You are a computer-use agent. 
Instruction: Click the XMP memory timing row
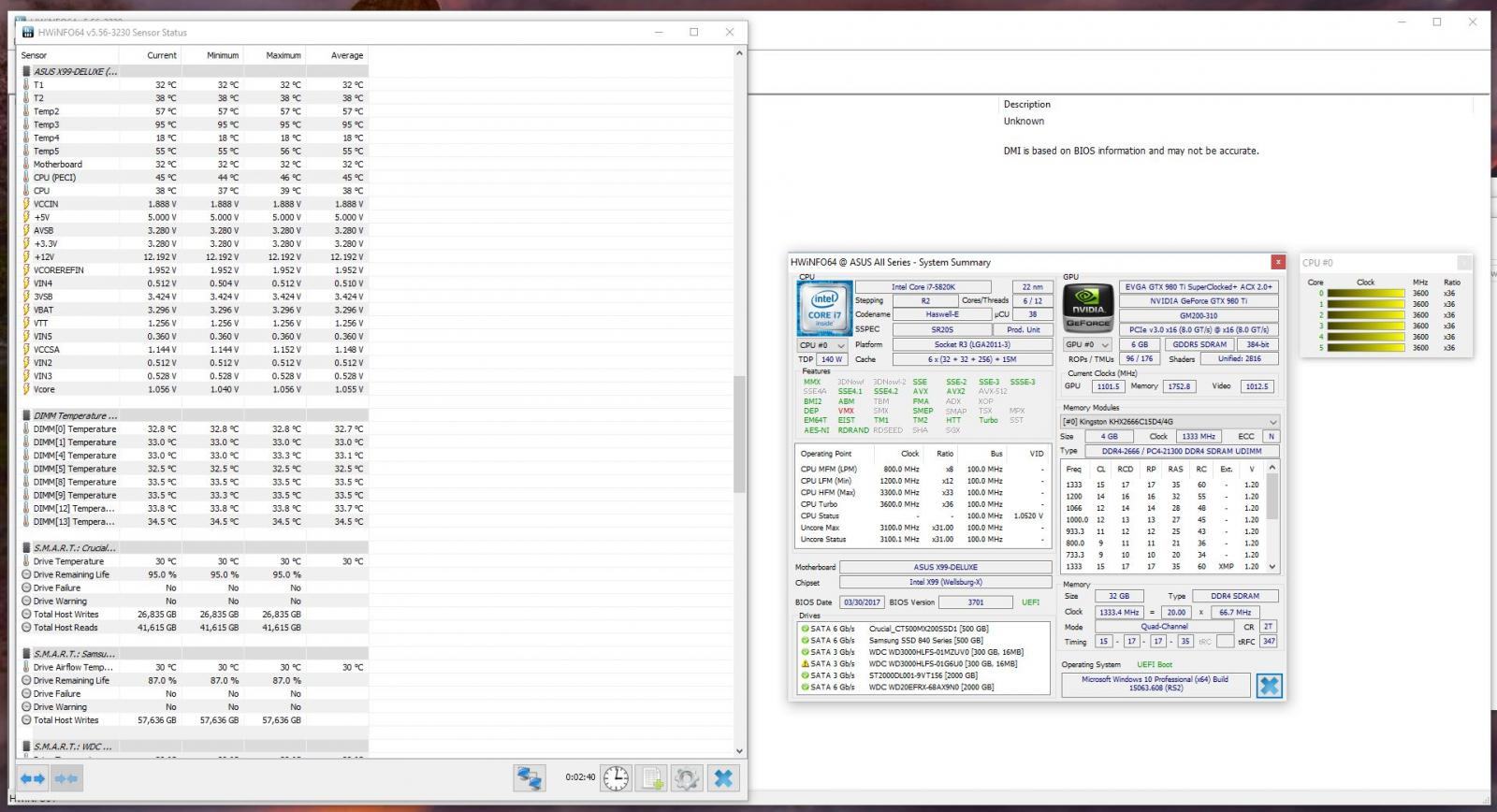coord(1165,567)
